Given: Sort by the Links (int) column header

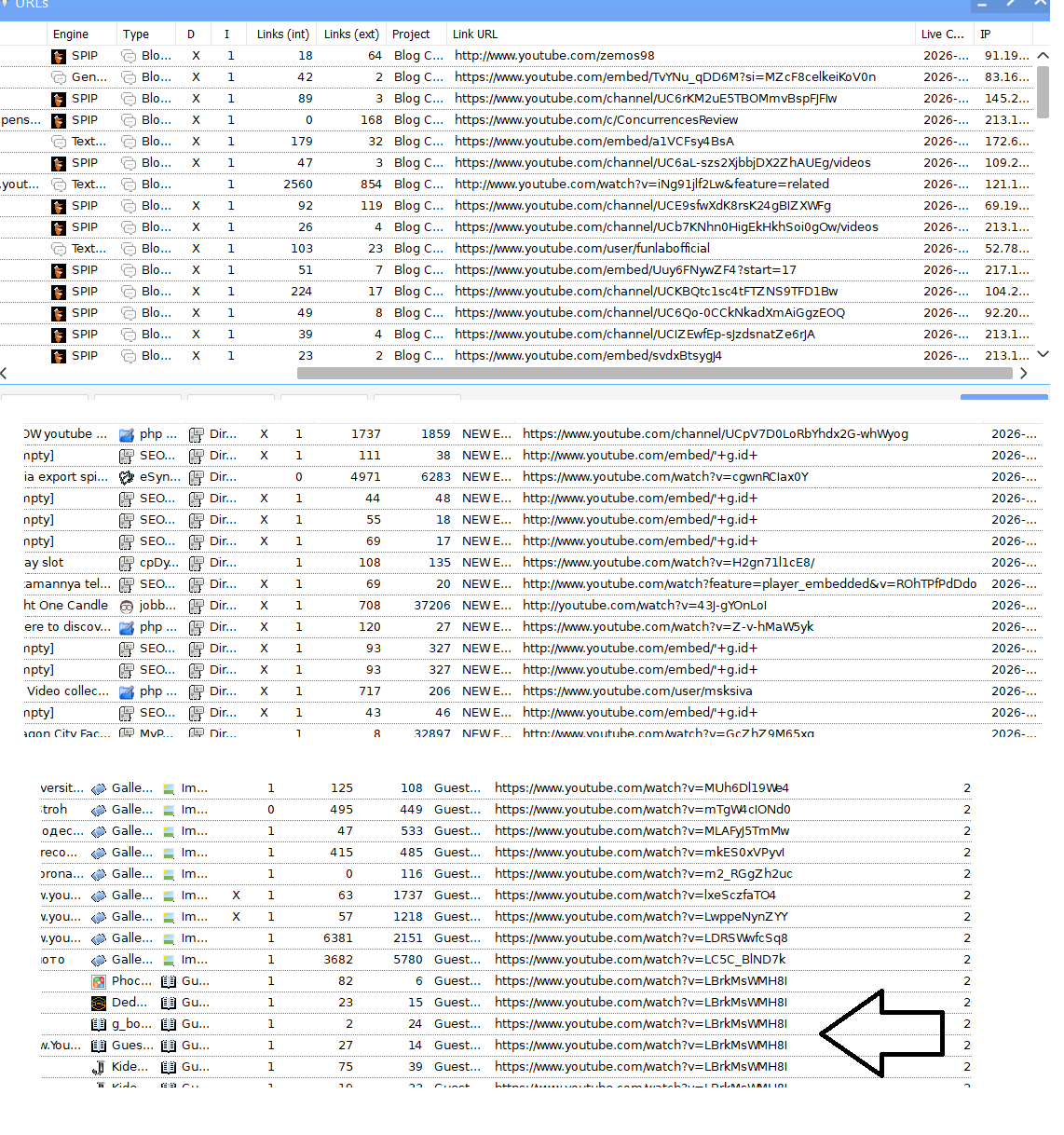Looking at the screenshot, I should 282,34.
